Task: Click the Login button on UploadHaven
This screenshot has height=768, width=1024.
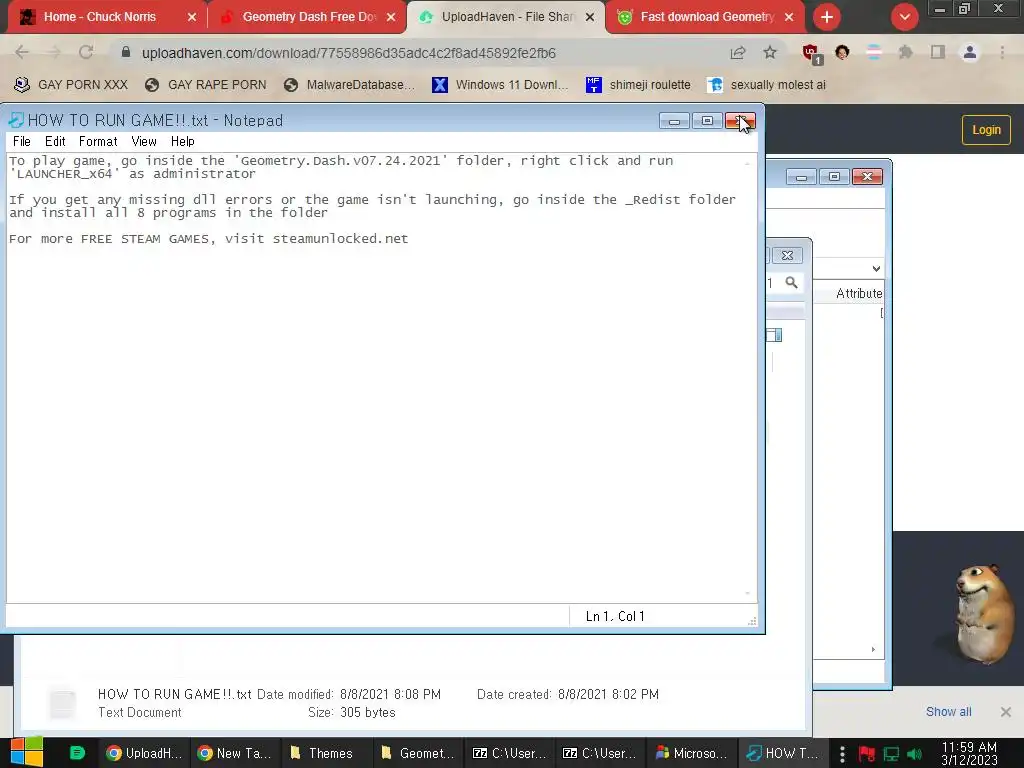Action: (x=986, y=130)
